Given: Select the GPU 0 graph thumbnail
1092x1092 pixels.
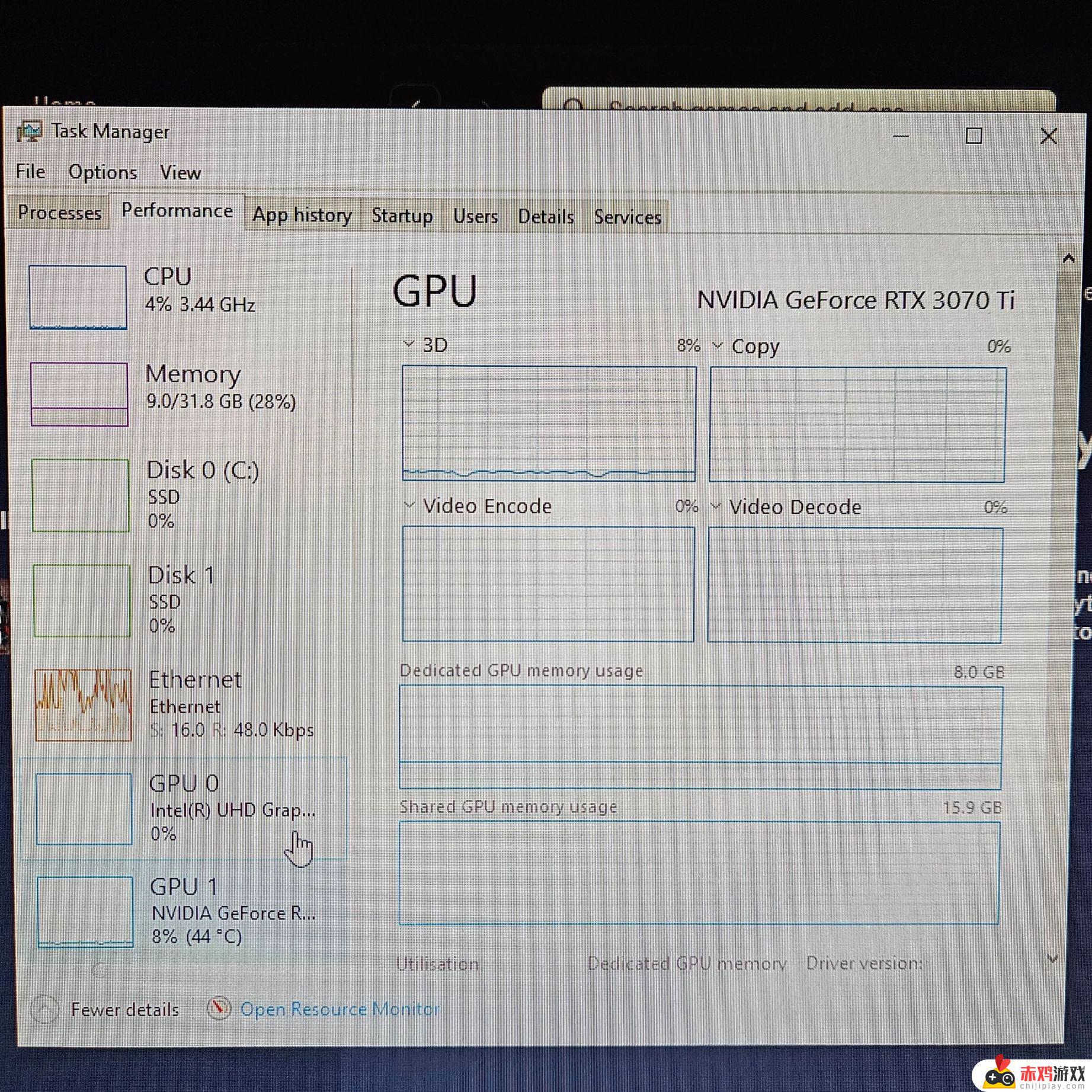Looking at the screenshot, I should click(84, 809).
